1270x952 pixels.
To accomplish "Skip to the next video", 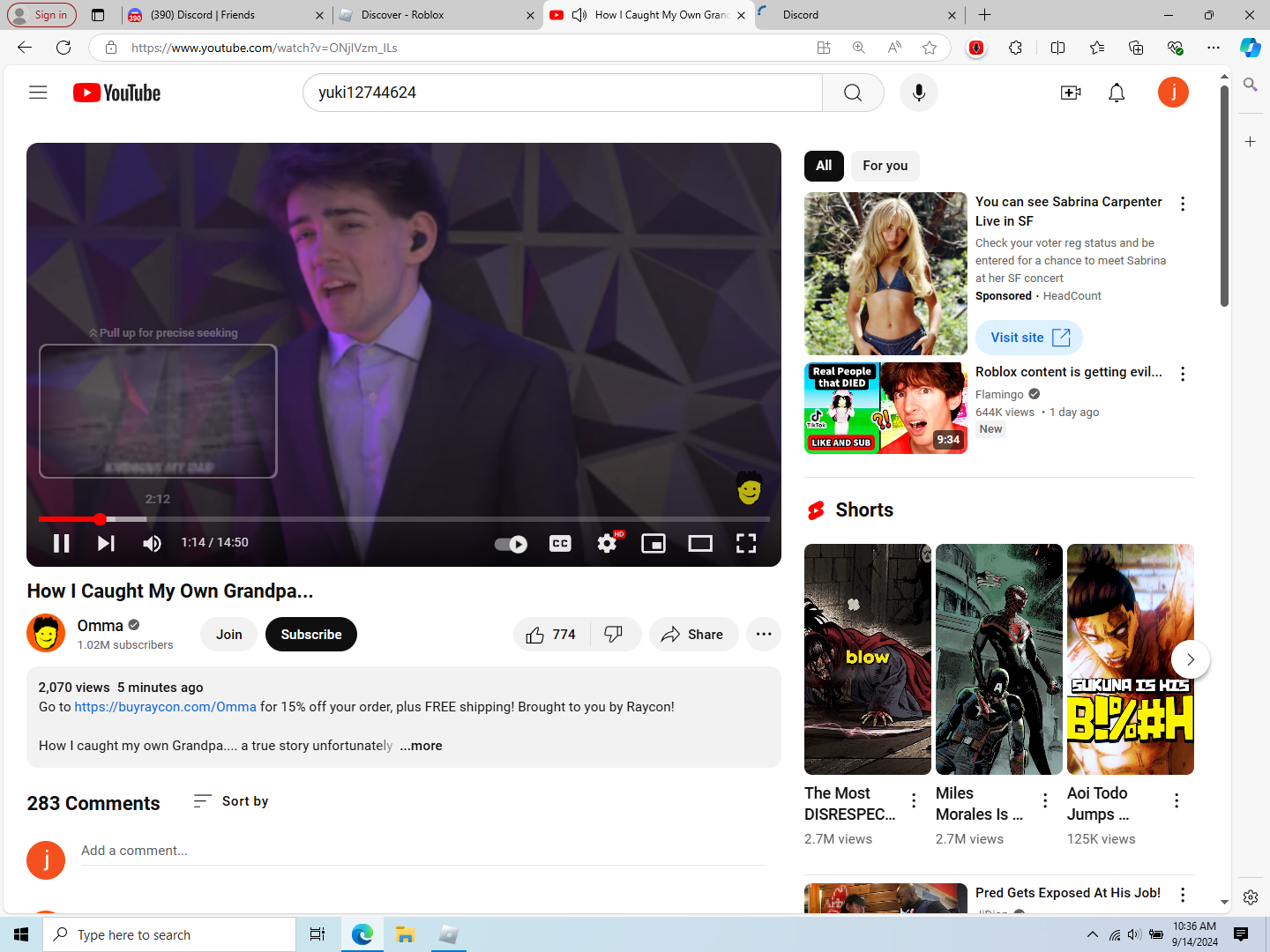I will pyautogui.click(x=106, y=543).
